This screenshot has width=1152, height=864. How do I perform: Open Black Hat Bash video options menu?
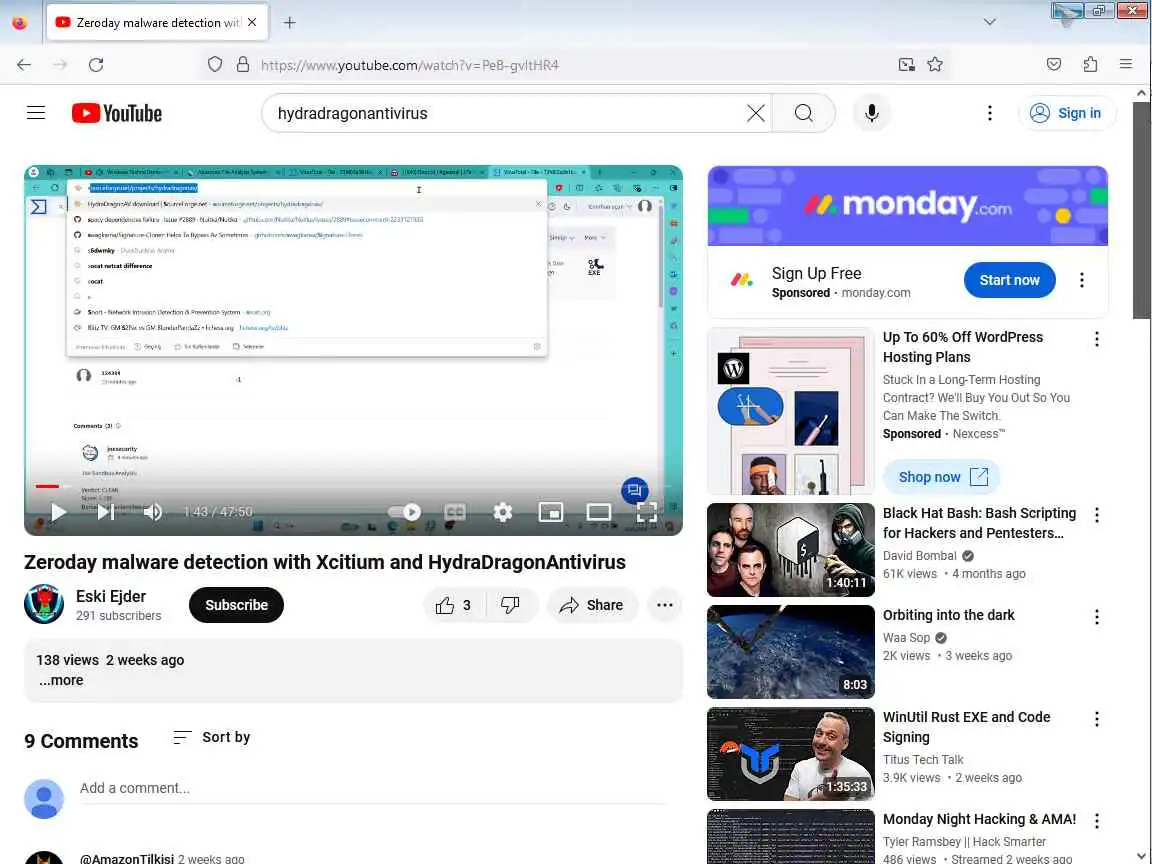coord(1097,515)
